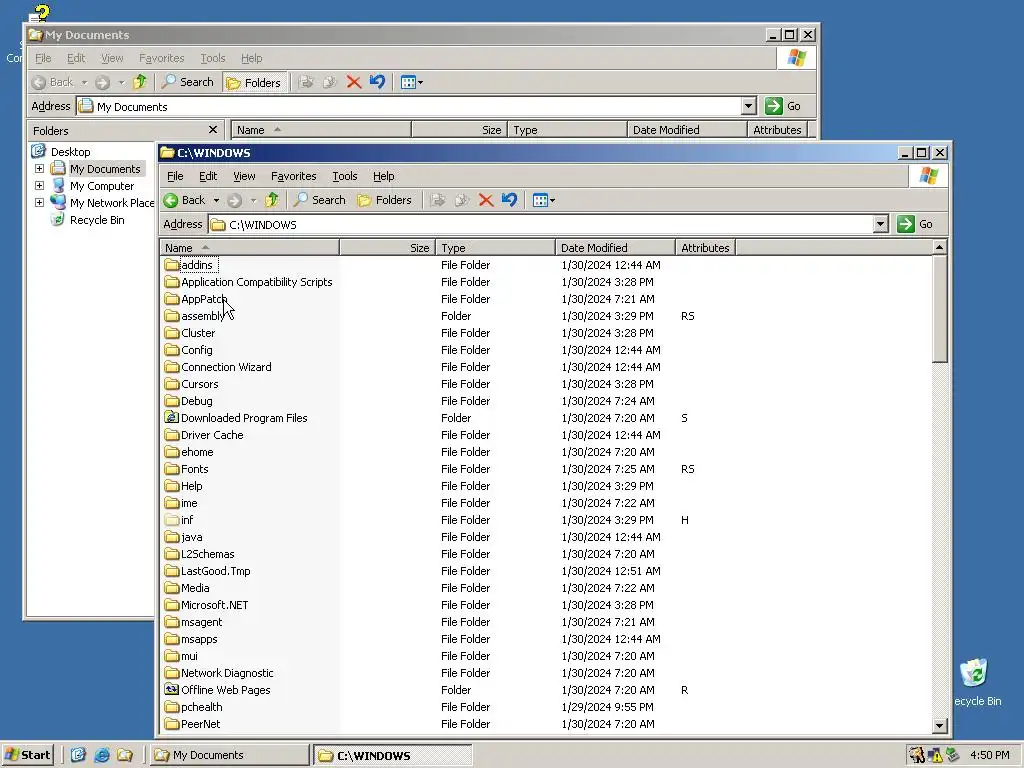Select the hidden inf folder icon
The height and width of the screenshot is (768, 1024).
click(172, 520)
